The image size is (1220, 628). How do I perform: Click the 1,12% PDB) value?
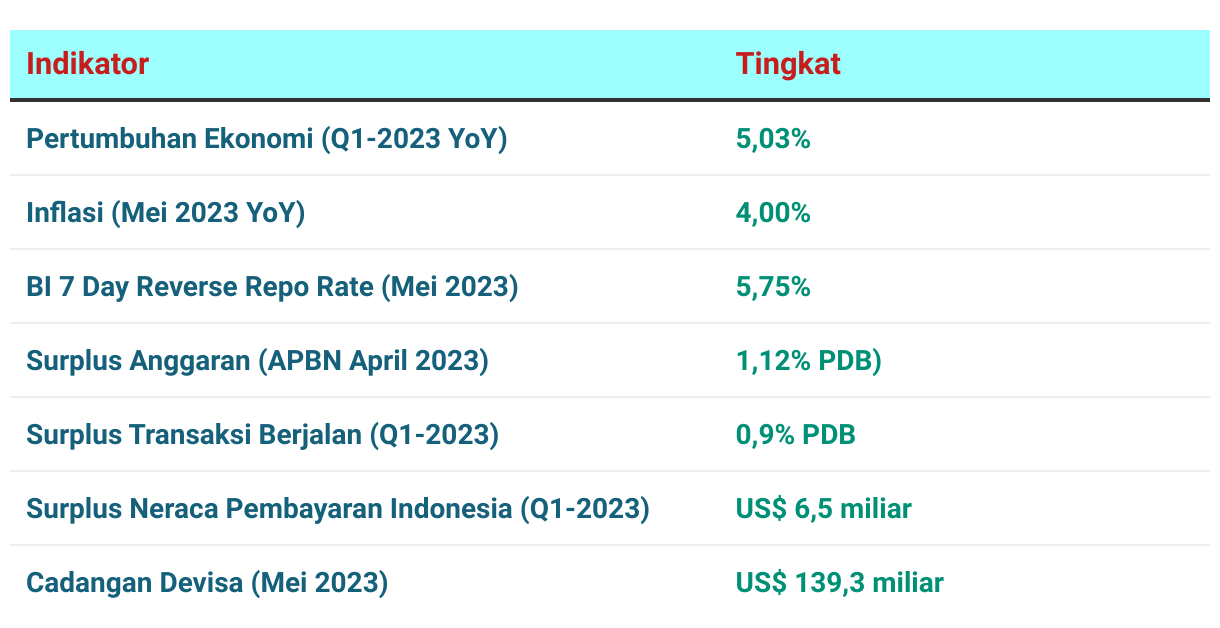pyautogui.click(x=809, y=361)
